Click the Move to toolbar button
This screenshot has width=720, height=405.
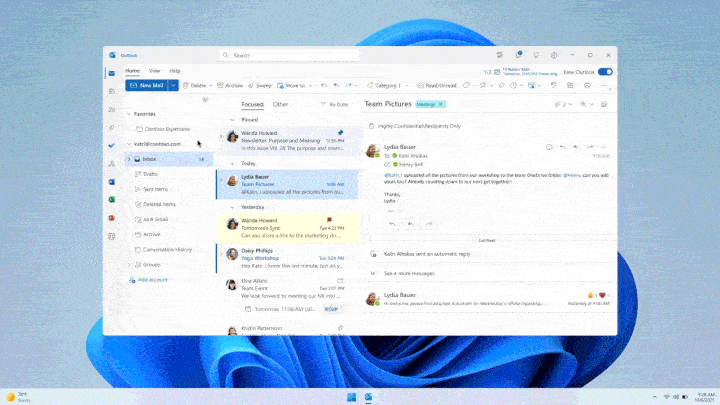(x=291, y=85)
